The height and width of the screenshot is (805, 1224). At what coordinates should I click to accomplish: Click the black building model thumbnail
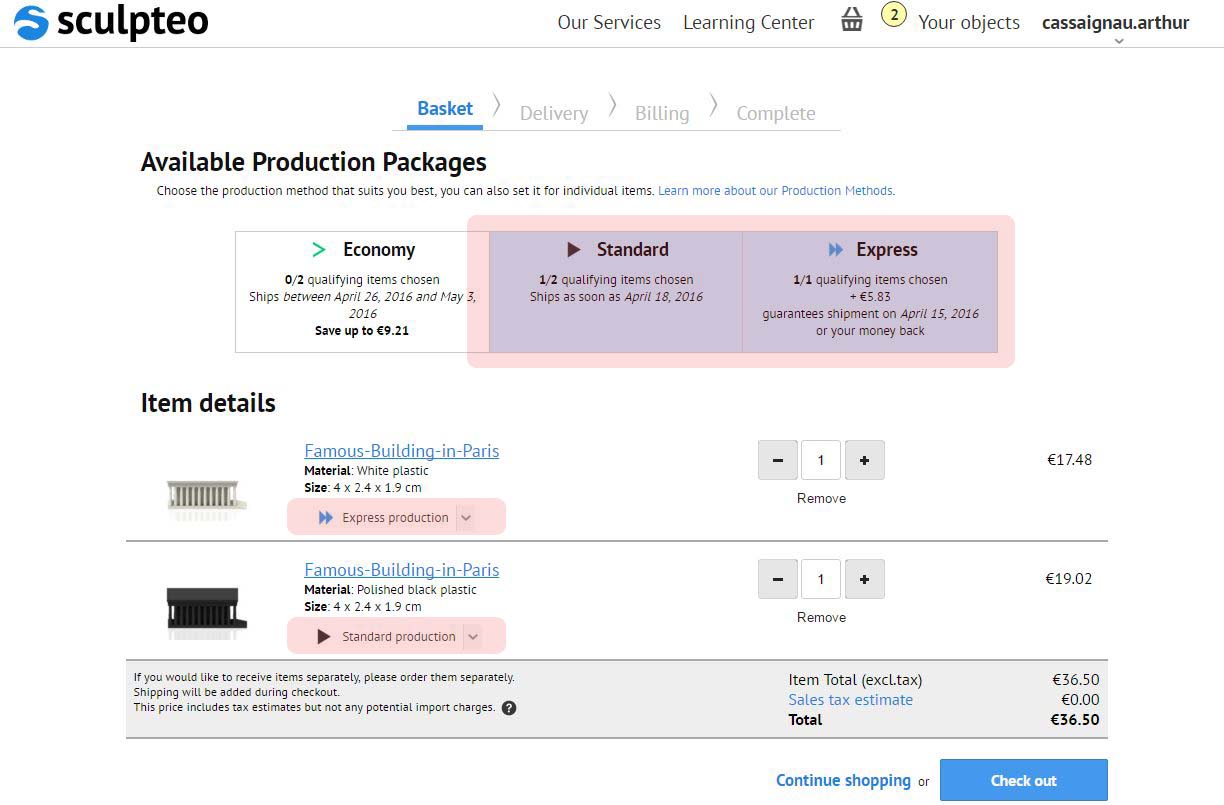[x=206, y=612]
